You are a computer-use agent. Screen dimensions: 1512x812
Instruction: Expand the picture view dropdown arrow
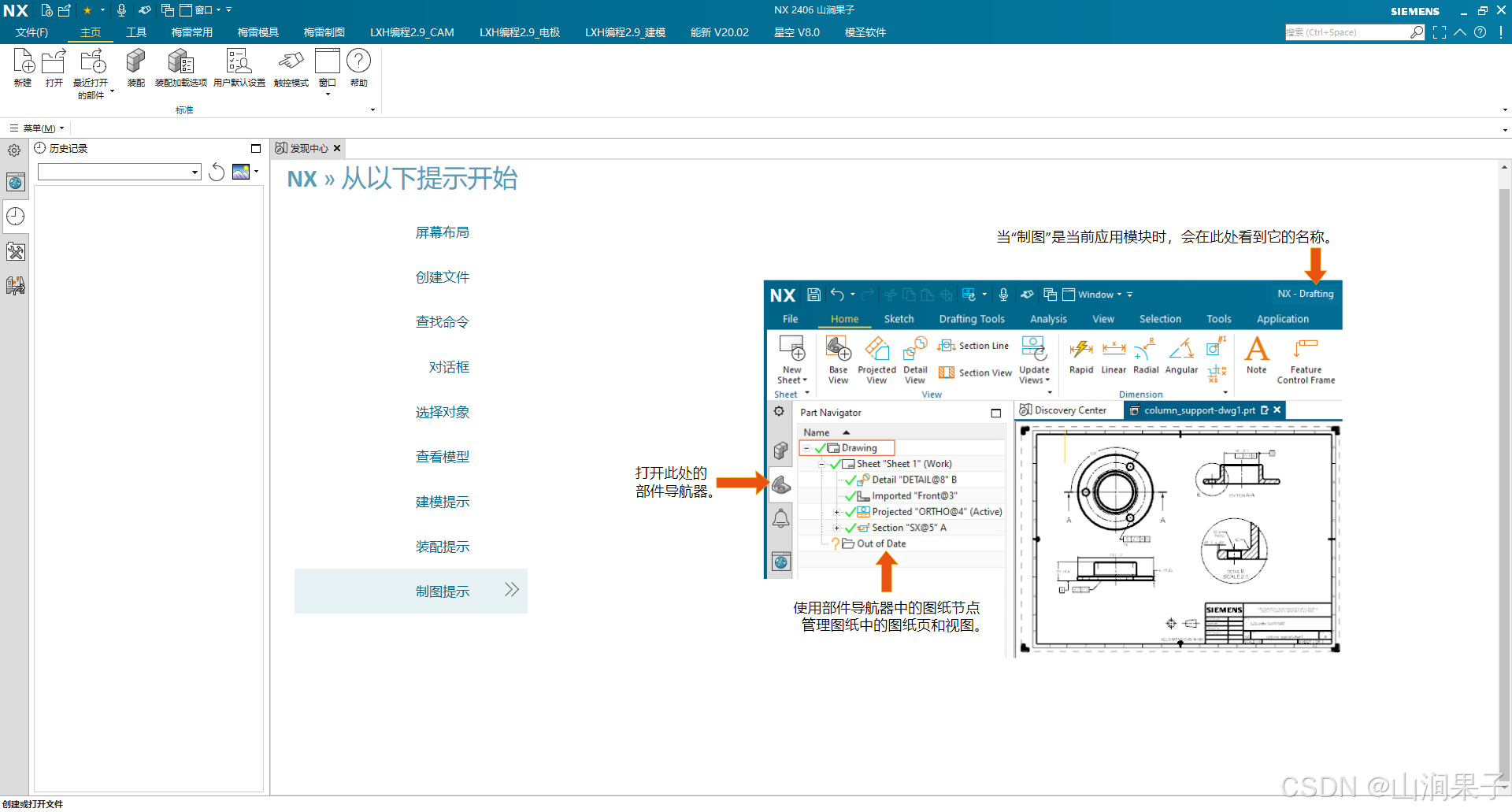[256, 172]
